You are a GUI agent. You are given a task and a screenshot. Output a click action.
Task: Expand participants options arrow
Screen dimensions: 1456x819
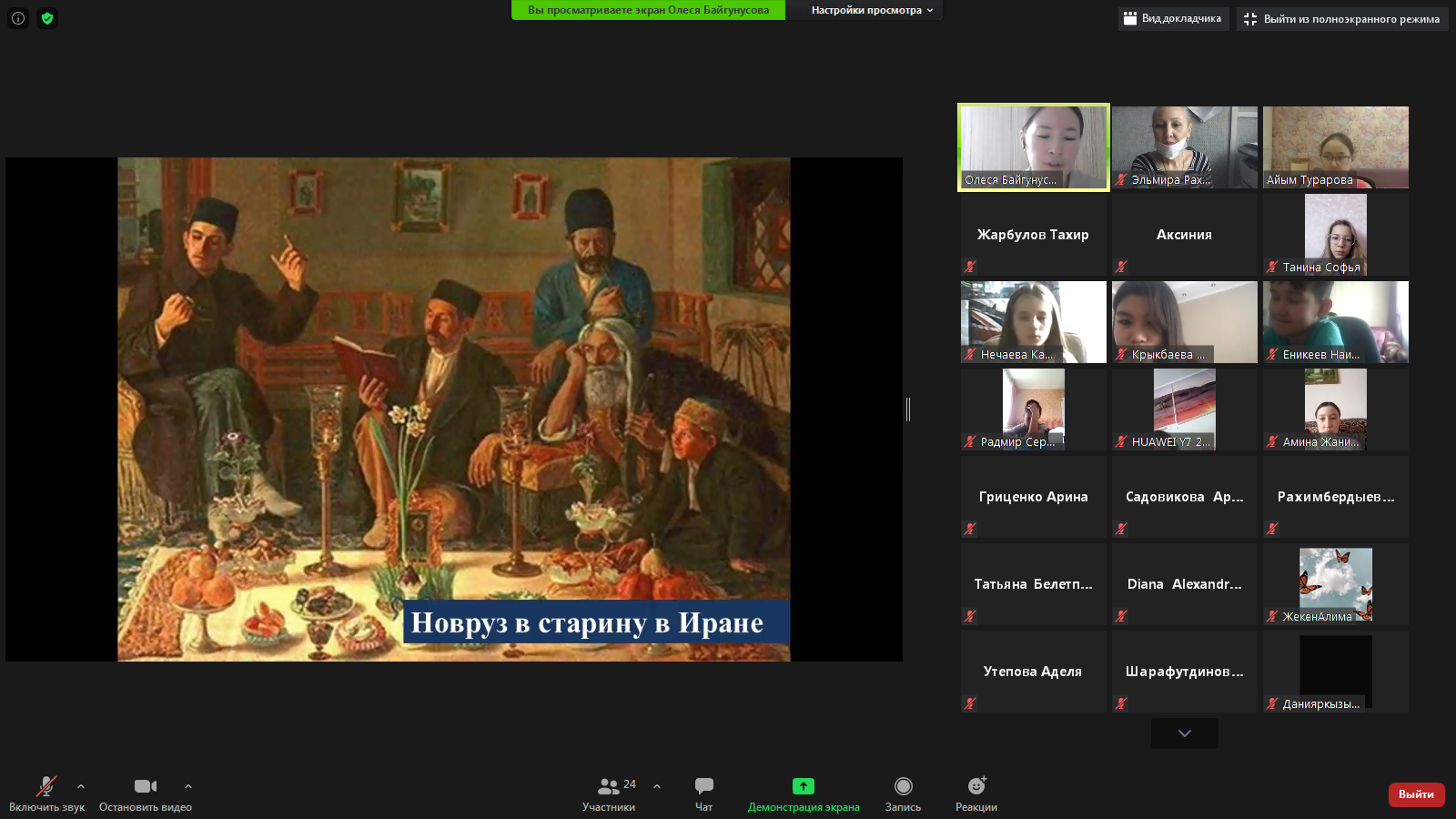pyautogui.click(x=657, y=786)
